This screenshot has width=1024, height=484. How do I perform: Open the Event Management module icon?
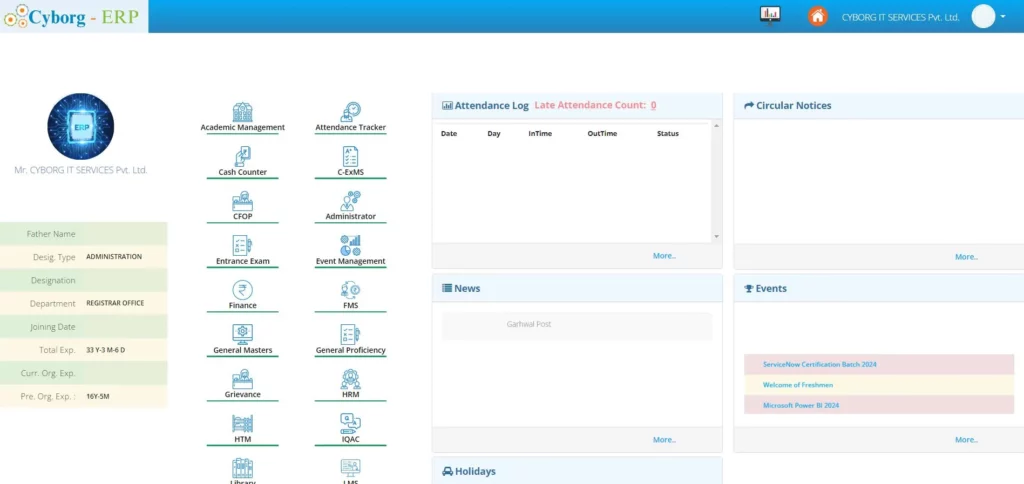(x=350, y=246)
